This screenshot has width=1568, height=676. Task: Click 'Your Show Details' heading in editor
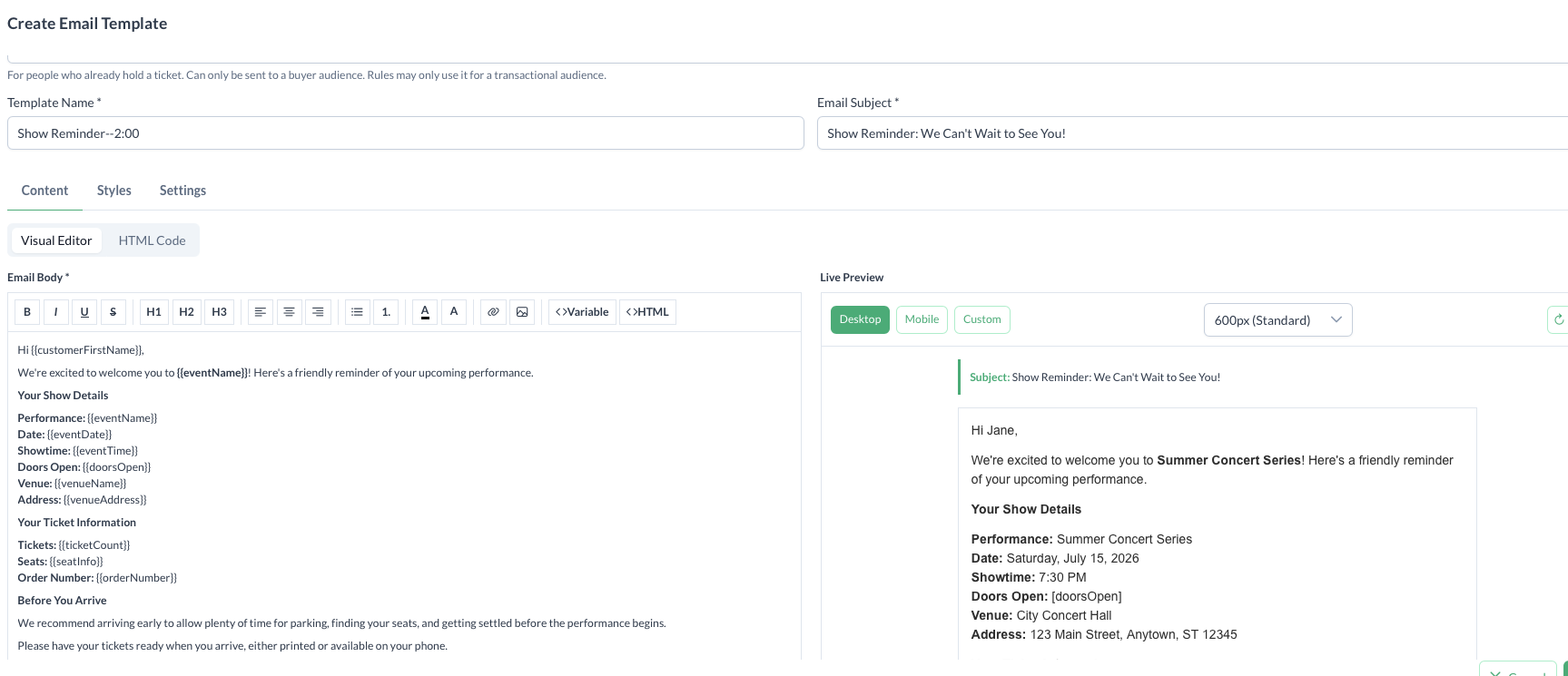point(63,396)
